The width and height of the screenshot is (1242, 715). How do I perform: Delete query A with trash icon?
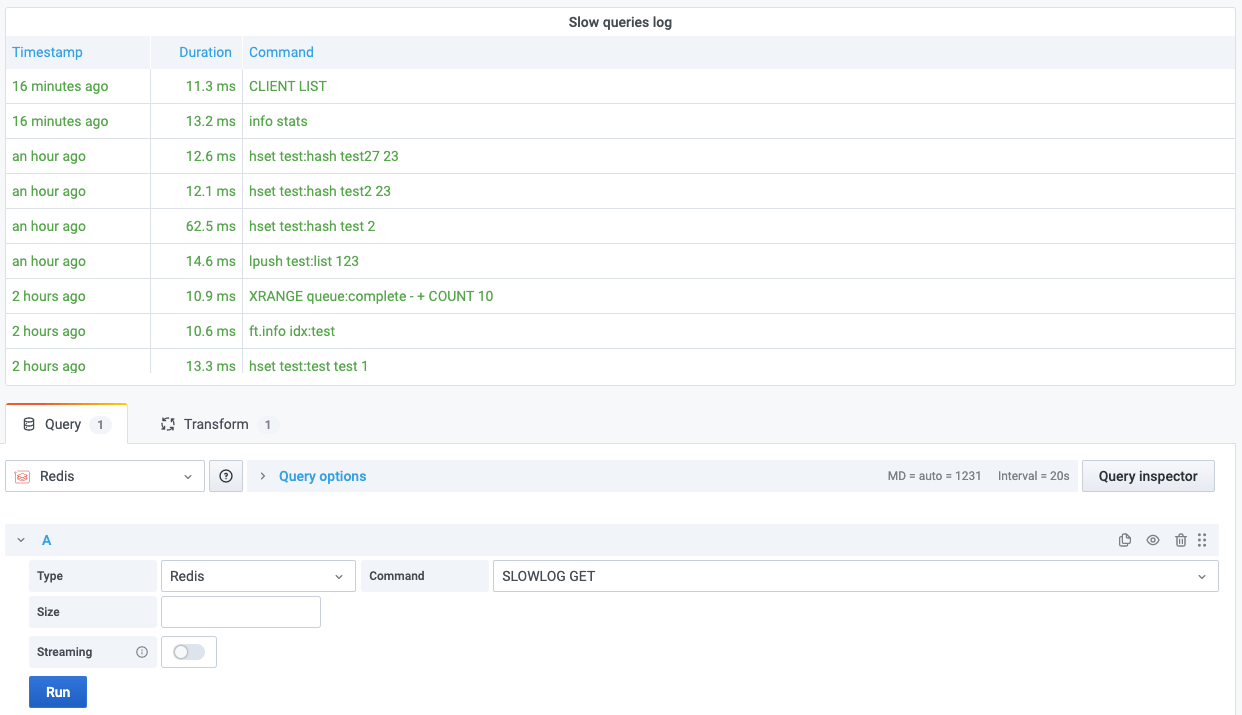coord(1181,540)
